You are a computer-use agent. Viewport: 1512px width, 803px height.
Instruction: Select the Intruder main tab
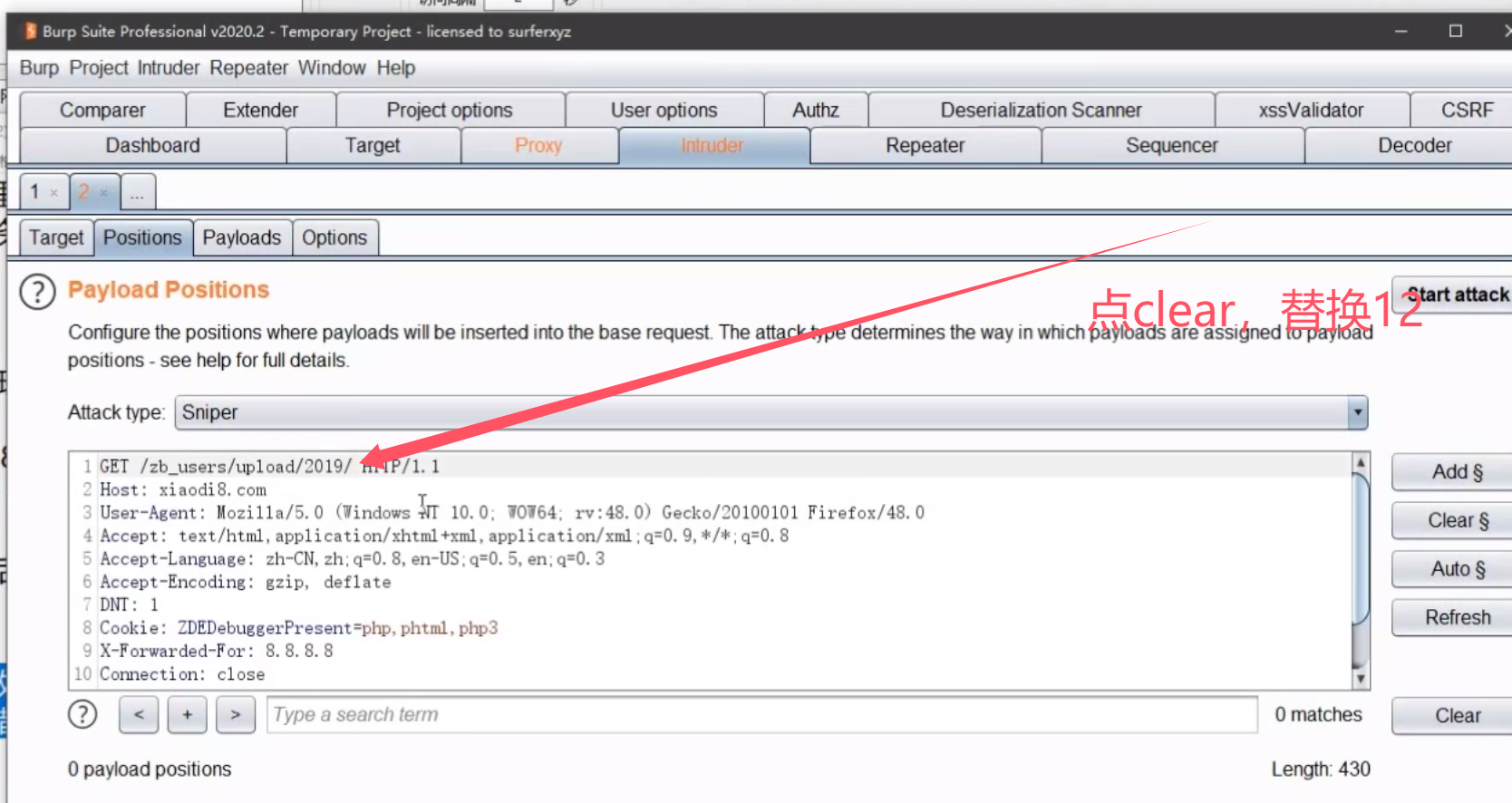coord(712,145)
